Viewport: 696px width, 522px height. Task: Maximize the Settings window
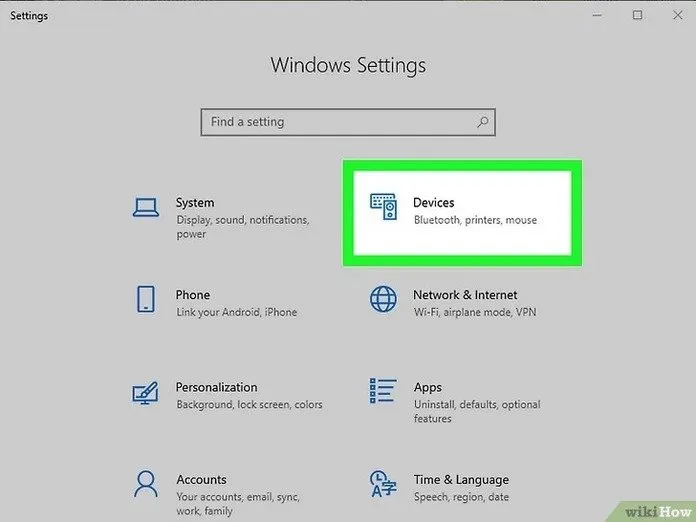click(x=637, y=15)
